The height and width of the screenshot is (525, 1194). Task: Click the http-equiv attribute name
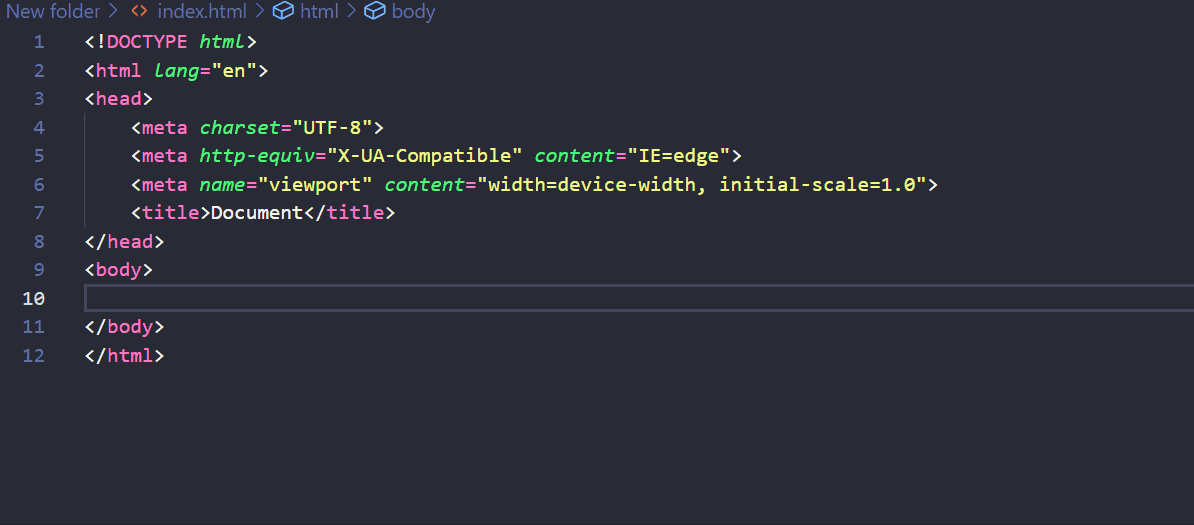257,156
